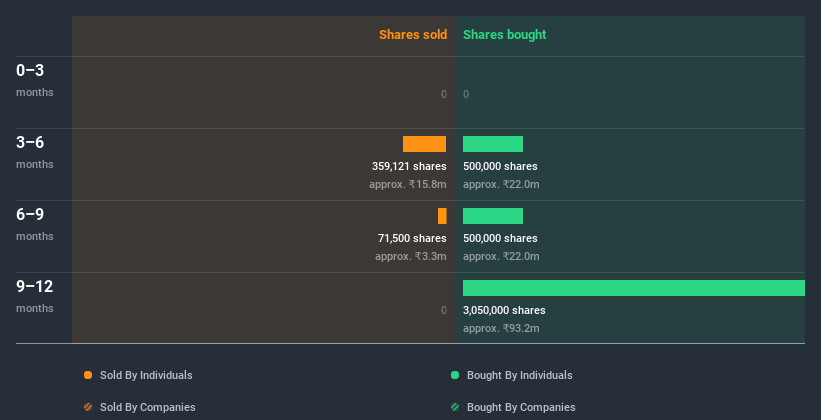This screenshot has height=420, width=821.
Task: Click the ₹22.0m amount in 3–6 months row
Action: pos(501,184)
